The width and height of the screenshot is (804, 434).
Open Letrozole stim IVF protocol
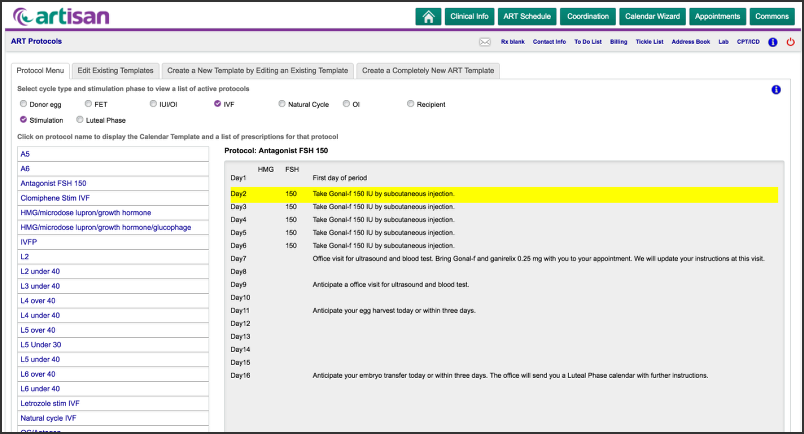coord(113,404)
